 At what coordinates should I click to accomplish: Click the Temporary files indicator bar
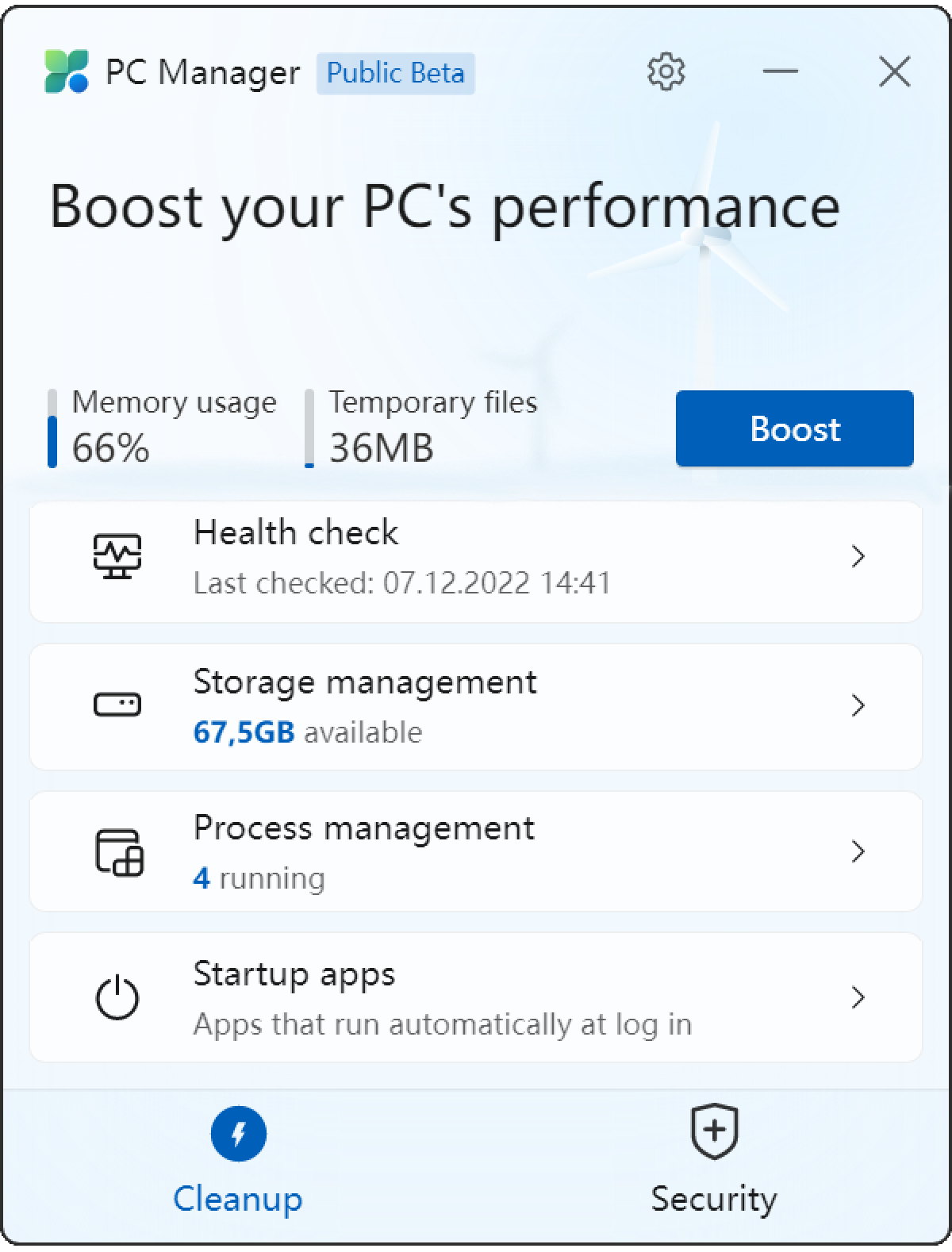[309, 427]
